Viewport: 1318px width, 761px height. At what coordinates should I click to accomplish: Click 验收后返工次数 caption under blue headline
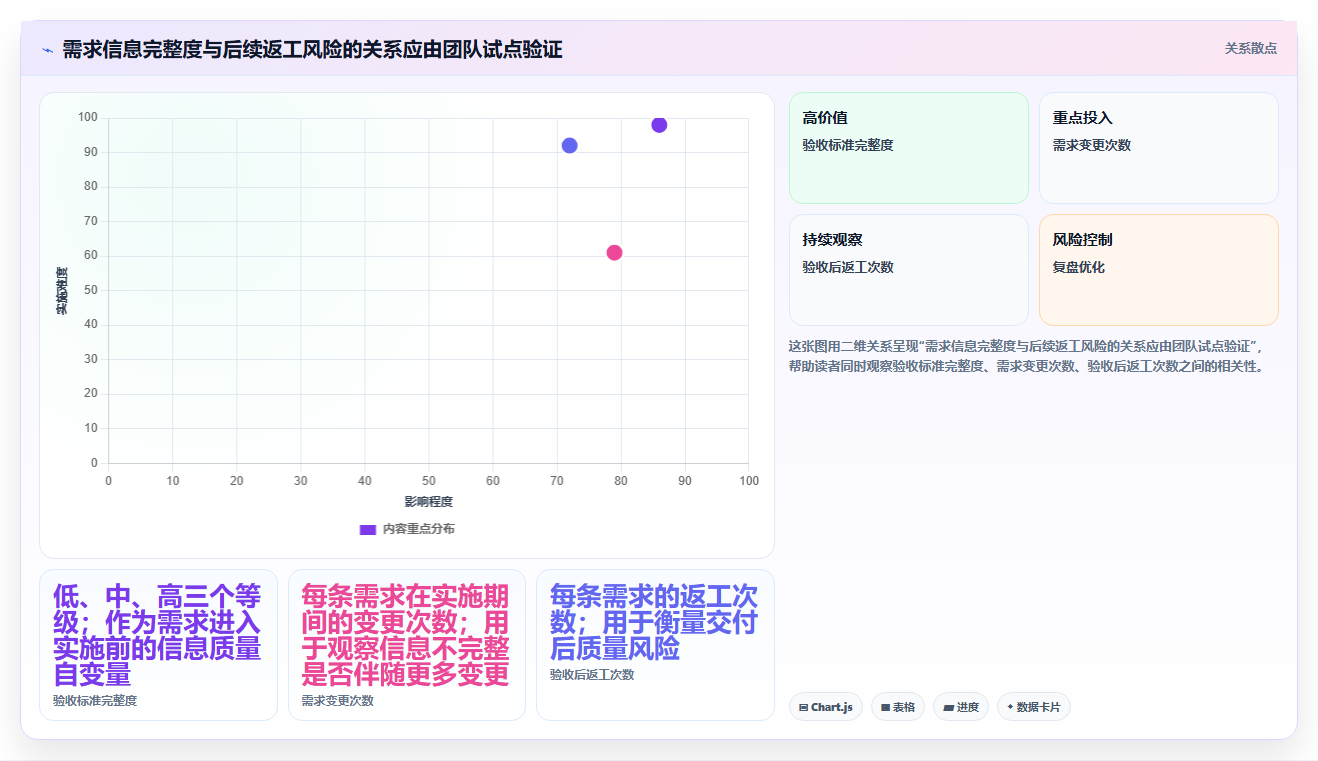coord(591,675)
